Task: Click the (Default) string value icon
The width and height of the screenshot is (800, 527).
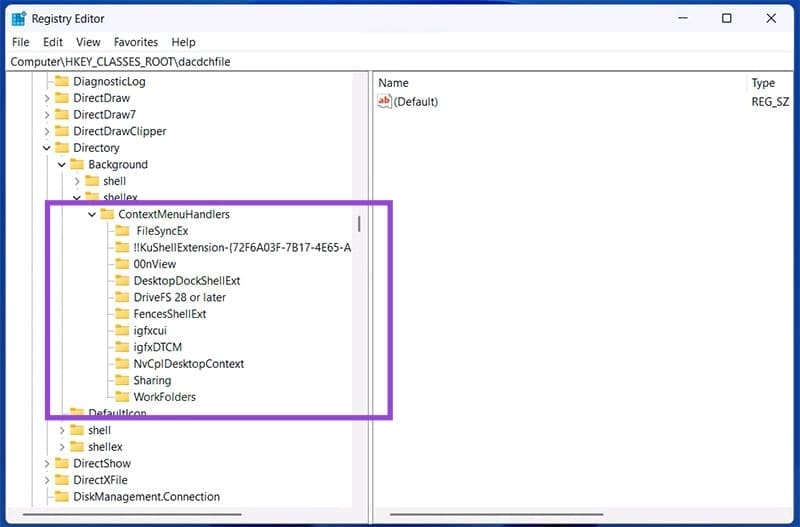Action: pos(384,101)
